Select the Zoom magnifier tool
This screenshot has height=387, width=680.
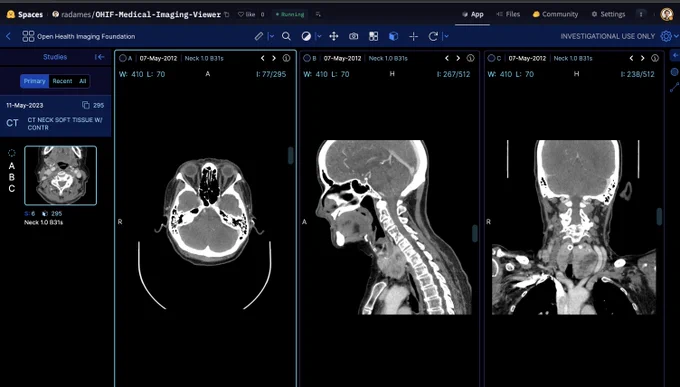pyautogui.click(x=286, y=36)
